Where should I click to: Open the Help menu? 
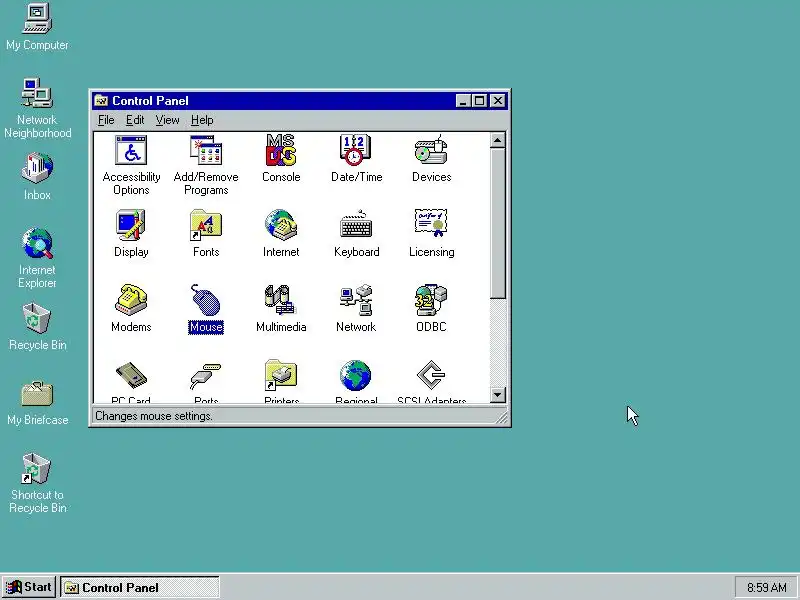tap(202, 120)
